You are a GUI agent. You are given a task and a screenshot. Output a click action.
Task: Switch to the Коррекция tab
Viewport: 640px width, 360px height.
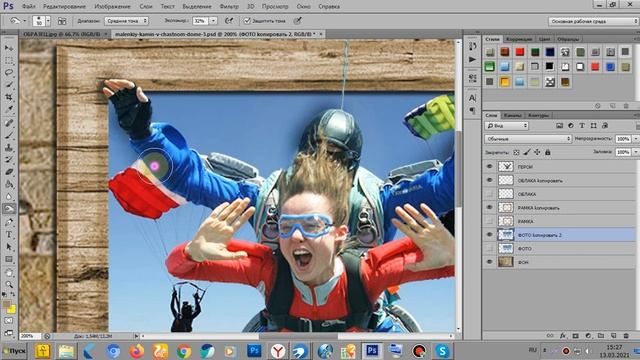point(519,39)
